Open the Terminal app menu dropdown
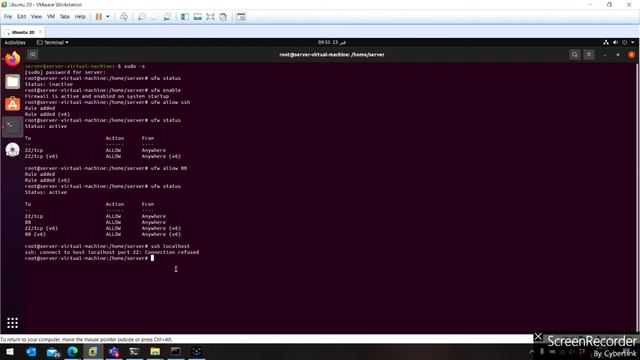The width and height of the screenshot is (640, 360). tap(53, 42)
